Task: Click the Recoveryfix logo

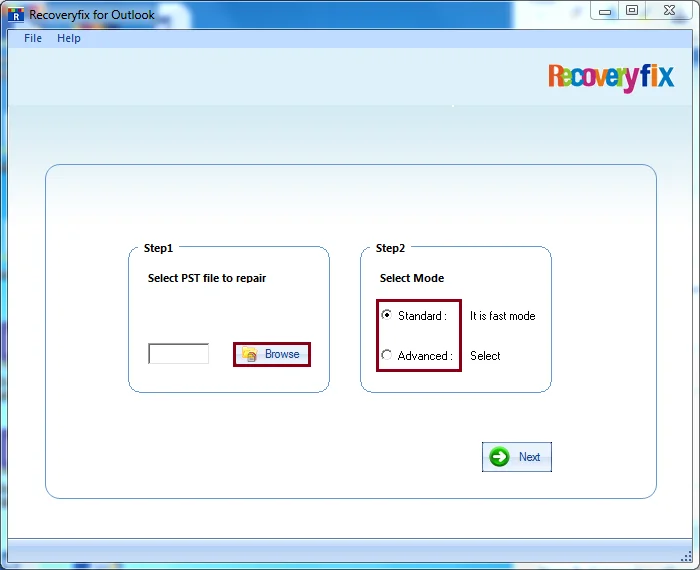Action: (611, 77)
